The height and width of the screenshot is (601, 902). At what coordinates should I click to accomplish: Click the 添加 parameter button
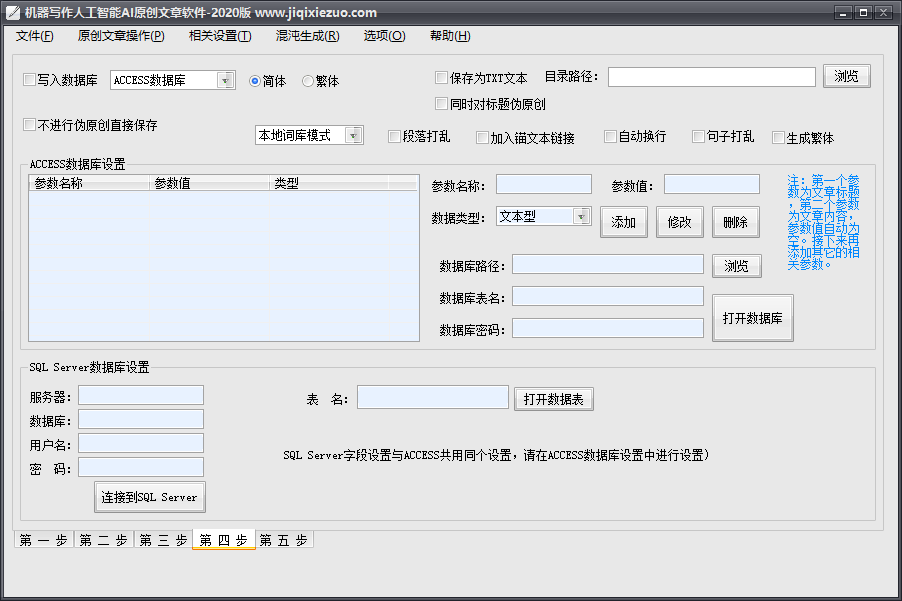pyautogui.click(x=624, y=222)
